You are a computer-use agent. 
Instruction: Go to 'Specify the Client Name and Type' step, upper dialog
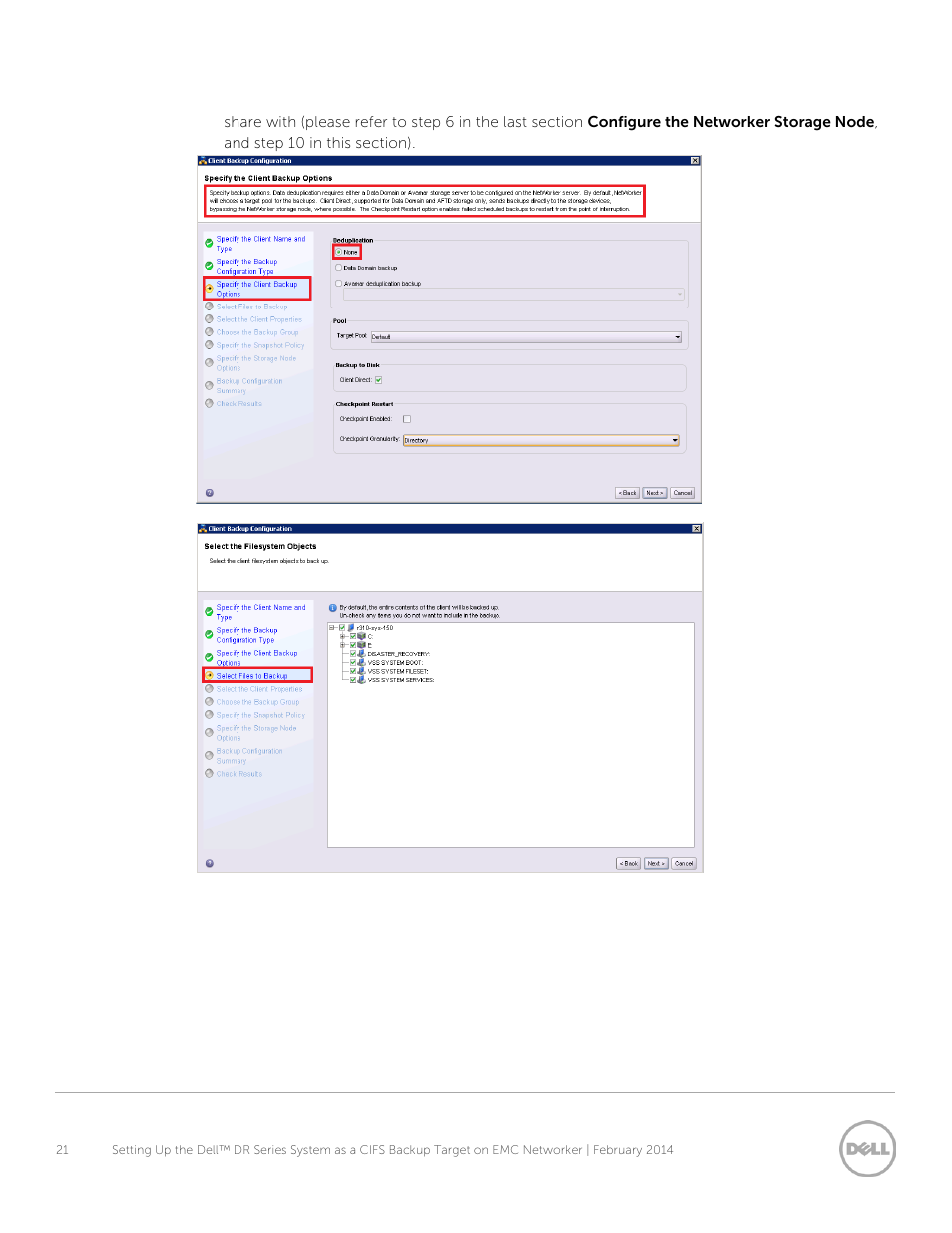coord(260,244)
